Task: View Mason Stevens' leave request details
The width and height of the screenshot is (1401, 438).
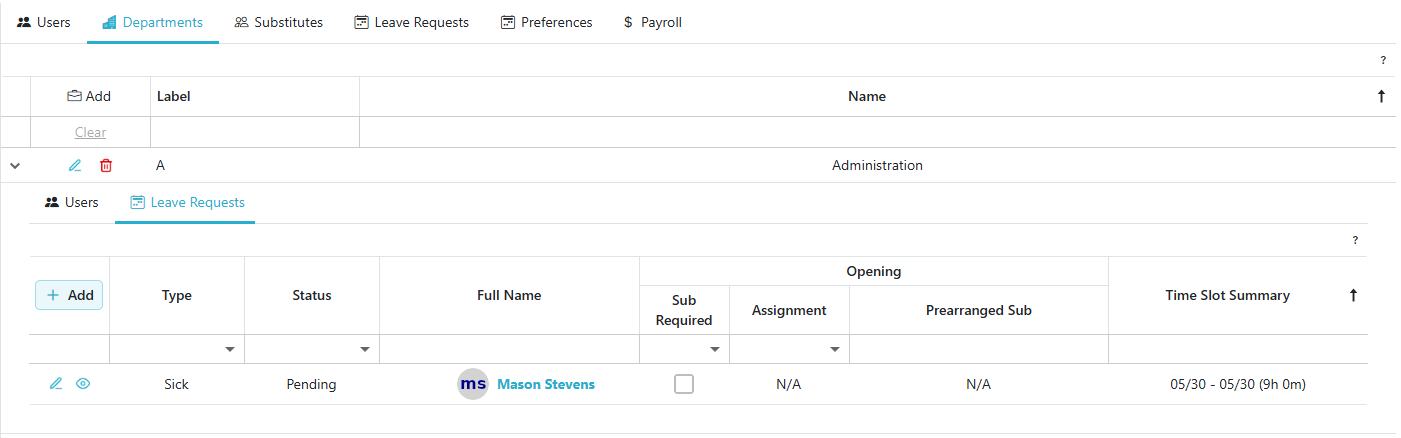Action: (x=83, y=384)
